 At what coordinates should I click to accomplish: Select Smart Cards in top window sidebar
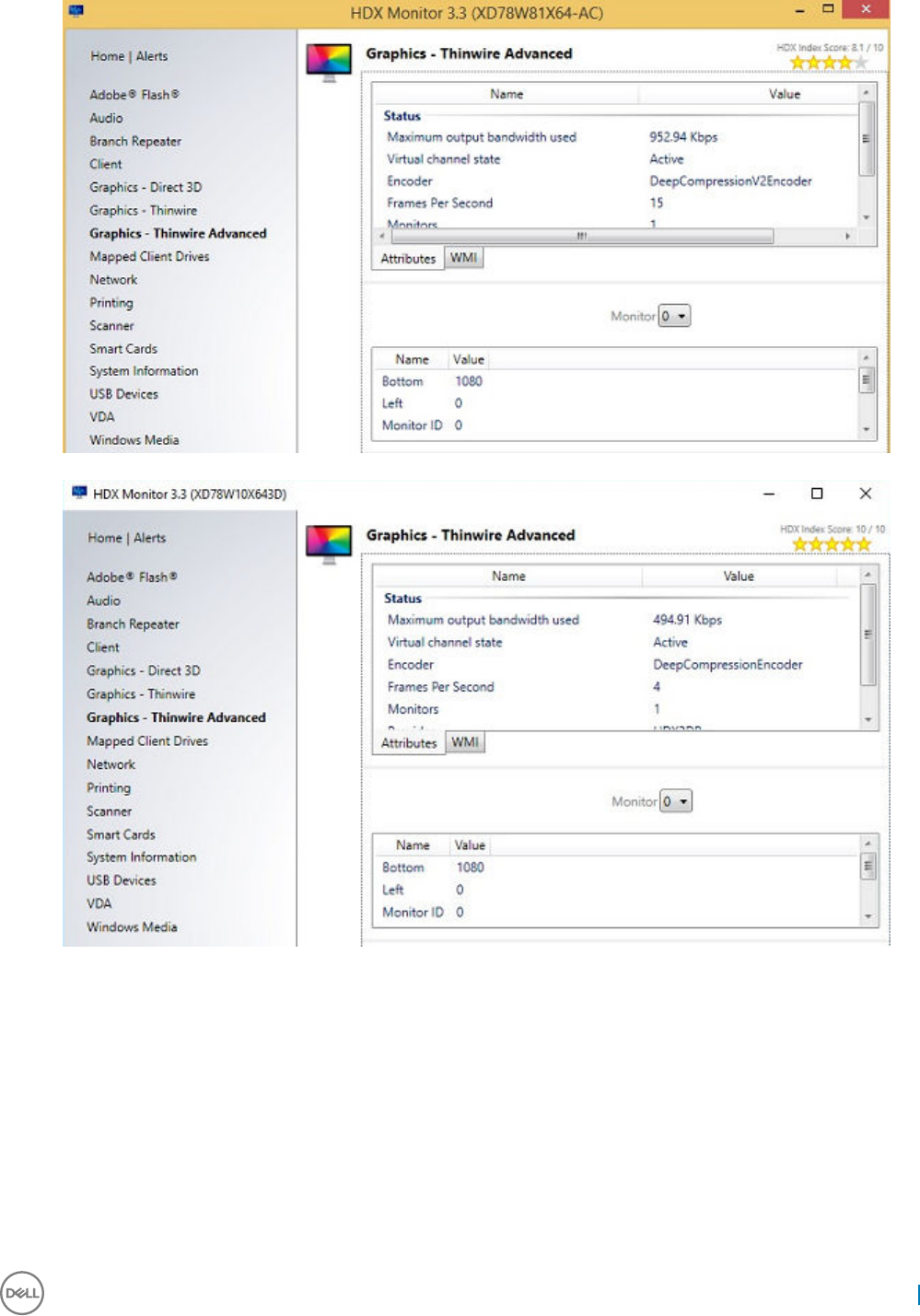(x=123, y=348)
